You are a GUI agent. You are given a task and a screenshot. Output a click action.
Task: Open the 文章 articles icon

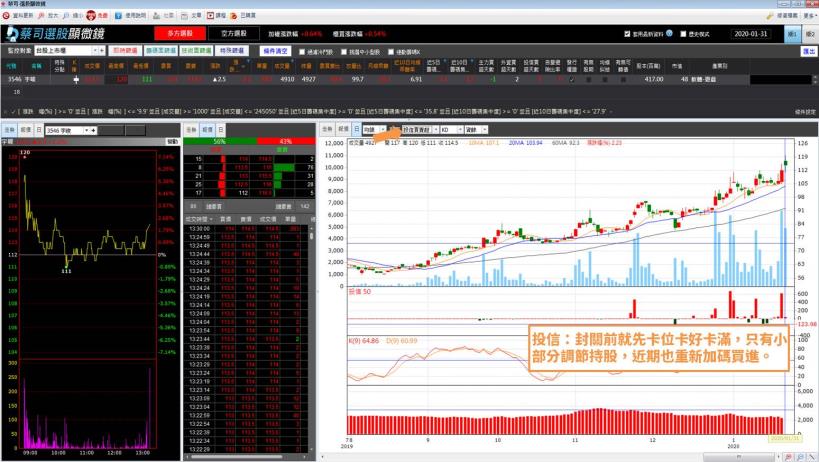(185, 16)
